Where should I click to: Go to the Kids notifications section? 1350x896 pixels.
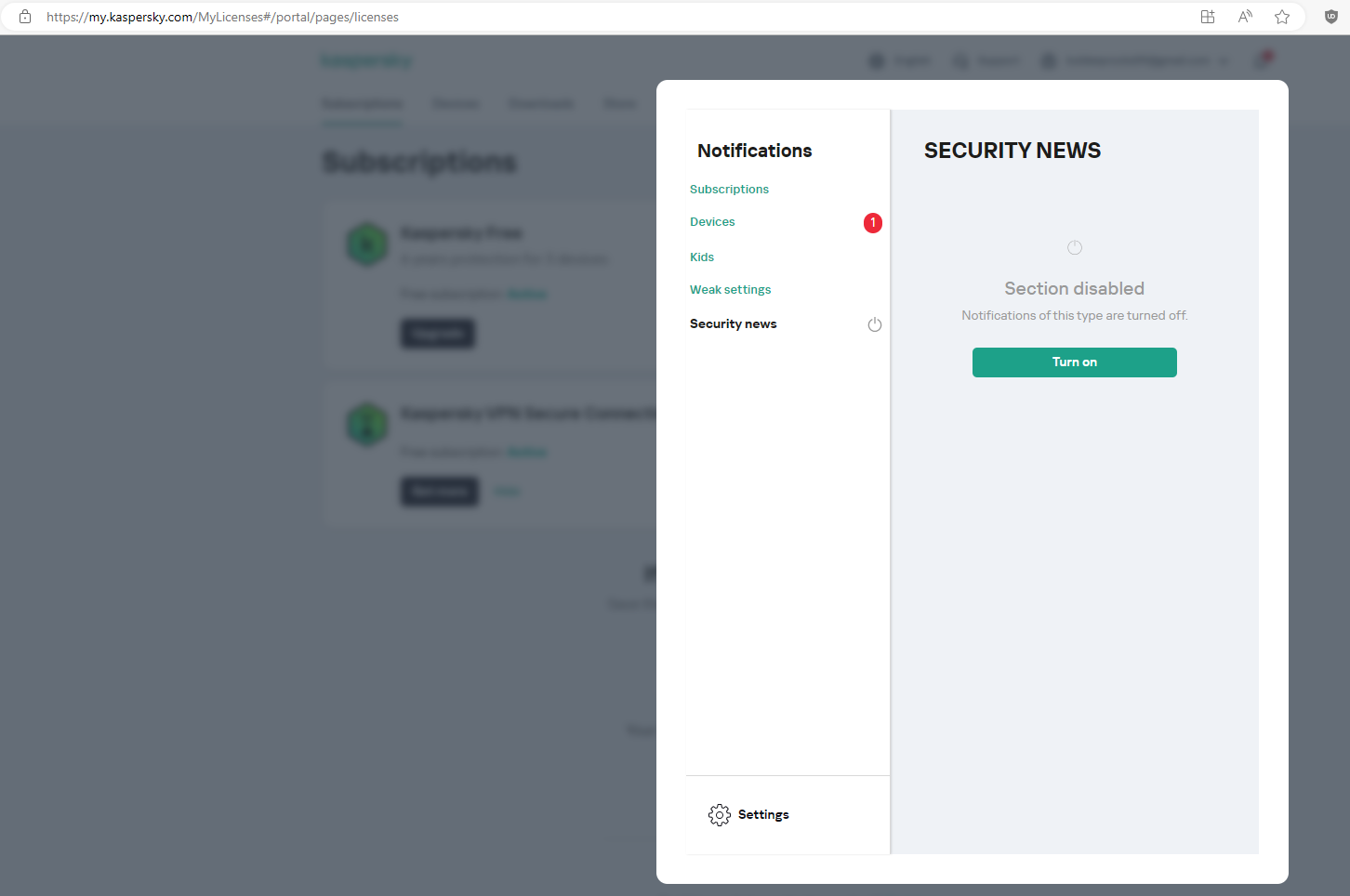point(702,257)
